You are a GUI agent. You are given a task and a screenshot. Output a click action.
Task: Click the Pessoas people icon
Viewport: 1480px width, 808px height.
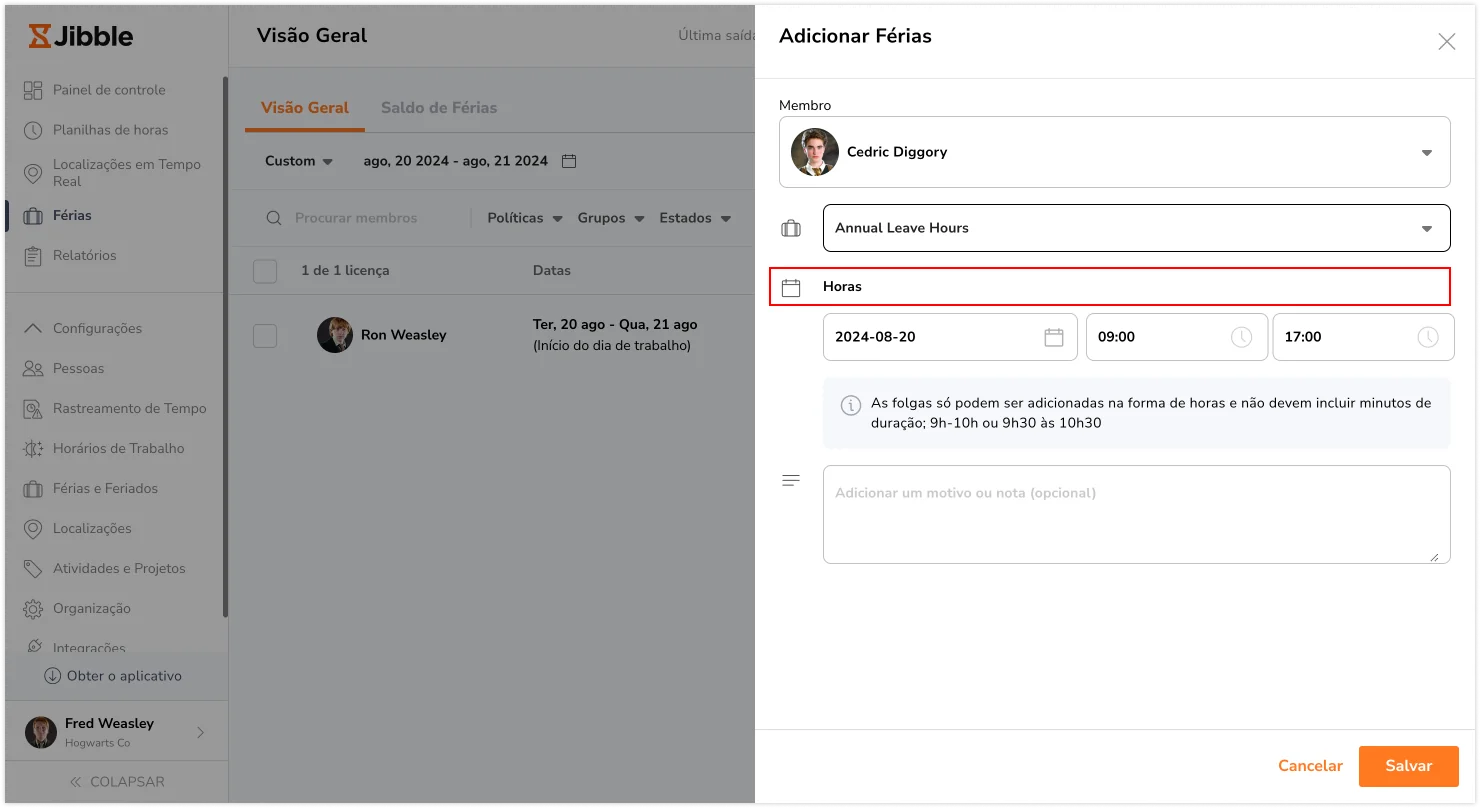[x=33, y=368]
